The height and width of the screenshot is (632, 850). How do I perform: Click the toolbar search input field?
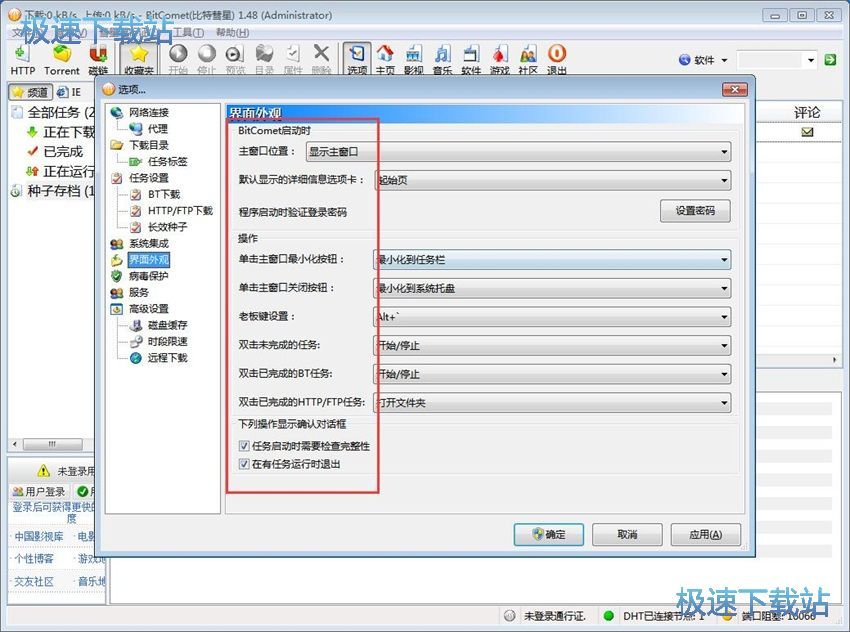click(770, 60)
